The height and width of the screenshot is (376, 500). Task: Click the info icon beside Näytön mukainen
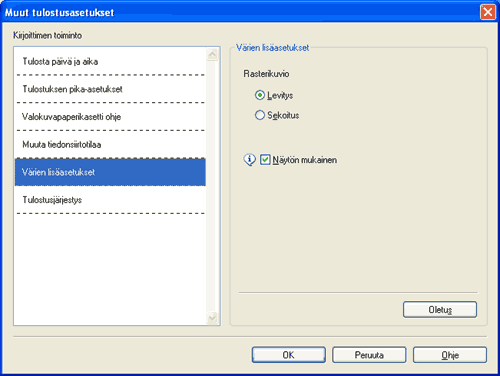(x=250, y=160)
